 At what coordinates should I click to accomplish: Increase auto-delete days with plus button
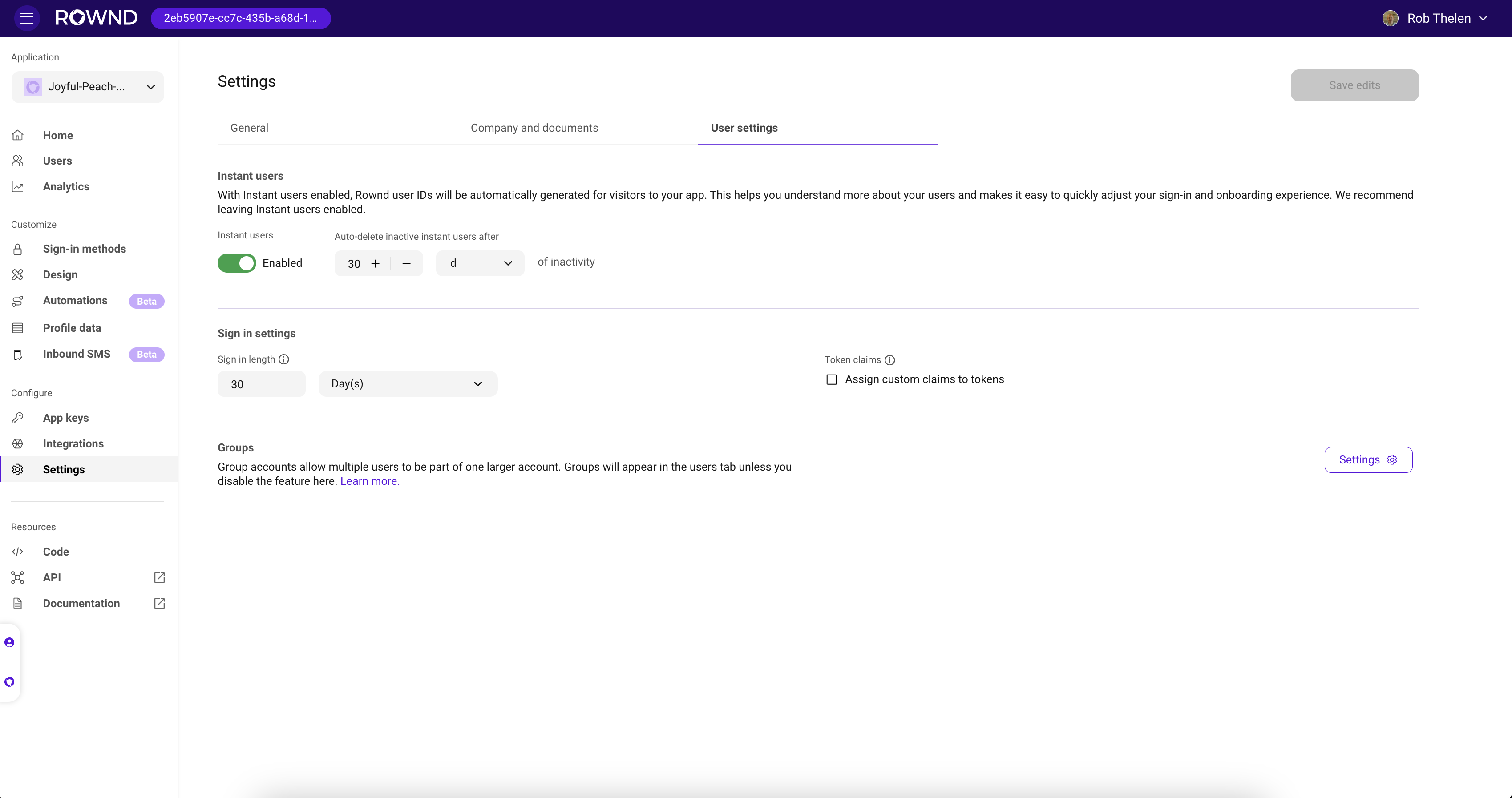tap(376, 263)
